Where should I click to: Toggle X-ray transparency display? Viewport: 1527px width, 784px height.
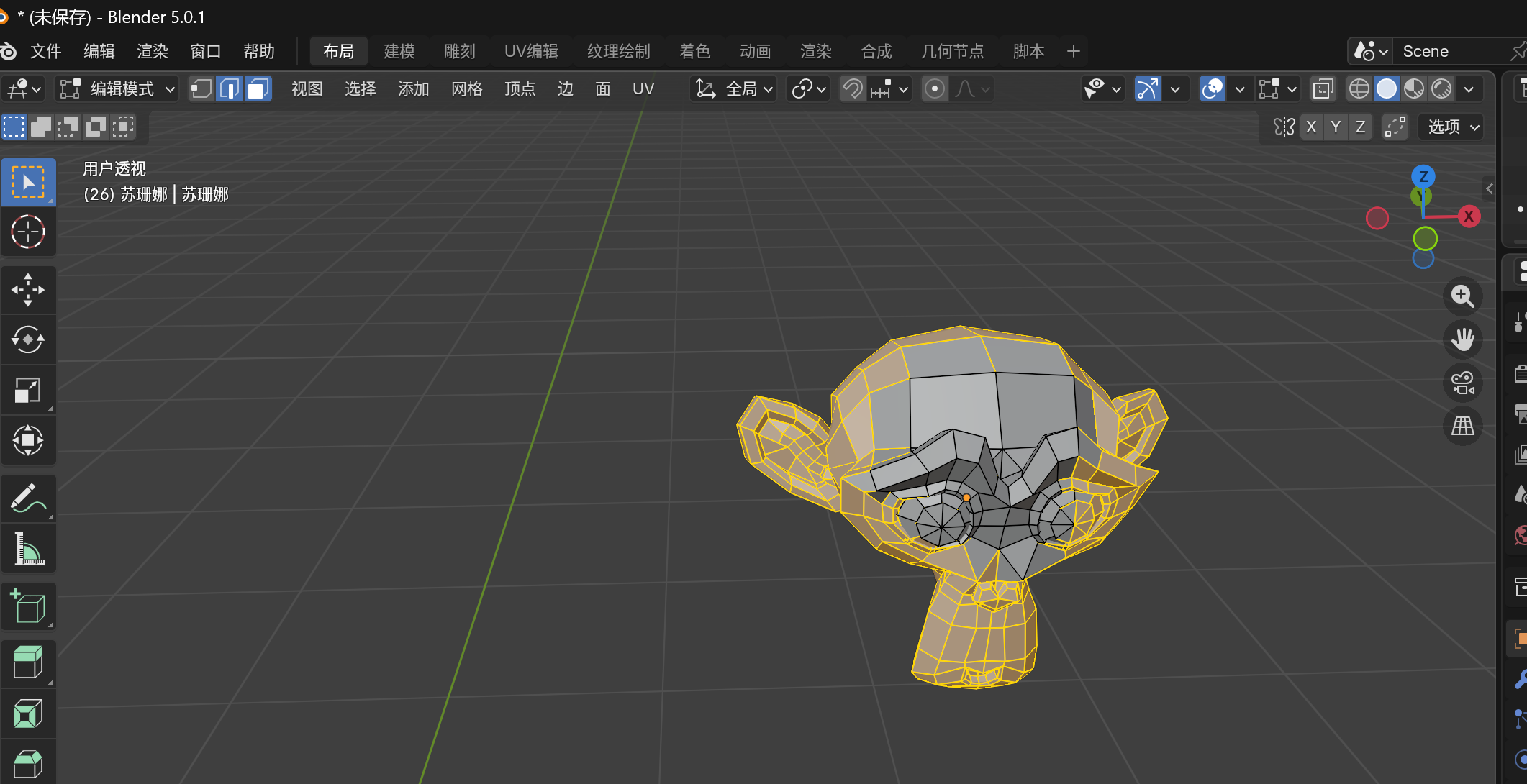point(1323,88)
